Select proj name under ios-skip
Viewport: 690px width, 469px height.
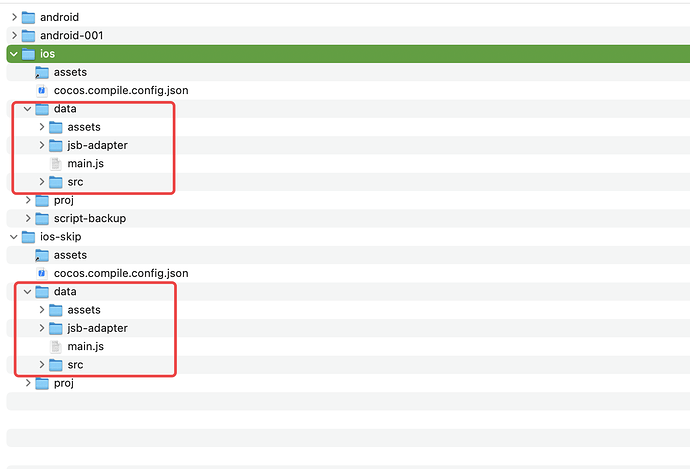(x=64, y=383)
